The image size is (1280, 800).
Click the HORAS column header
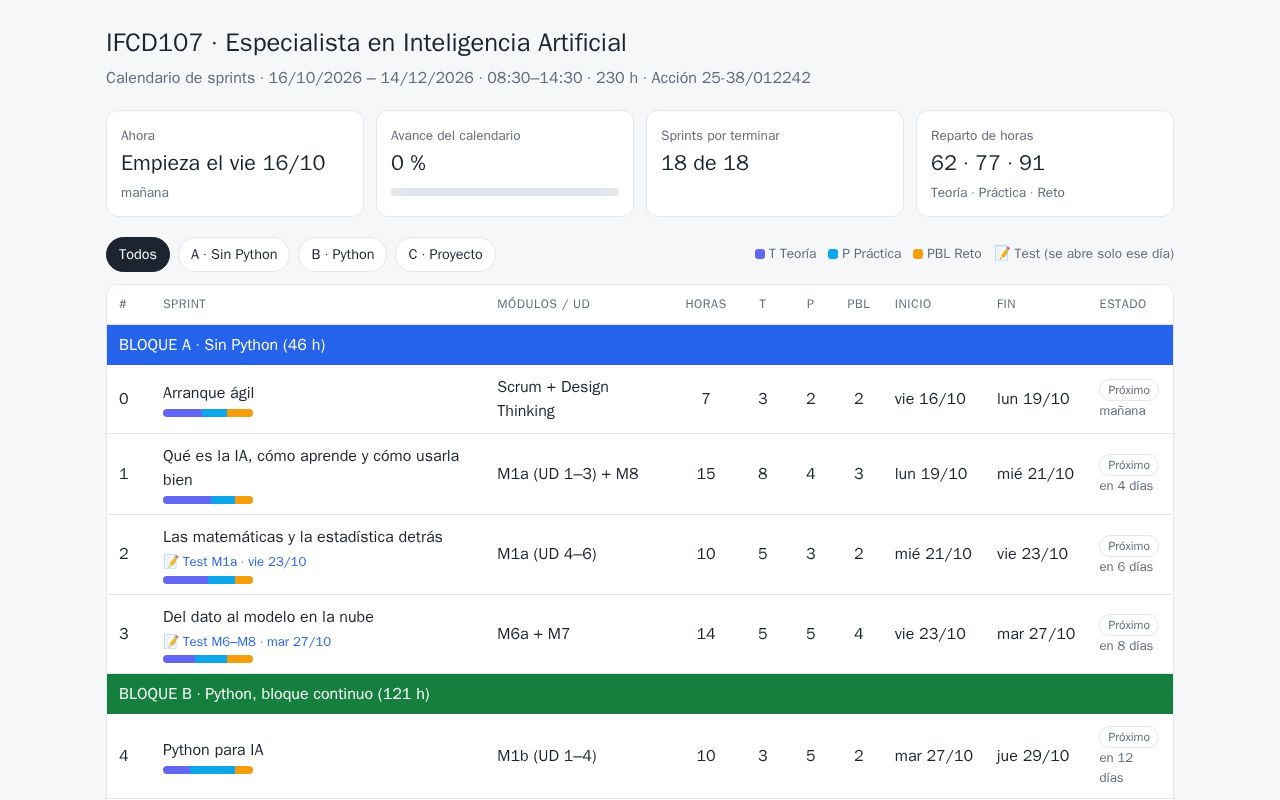(x=706, y=304)
